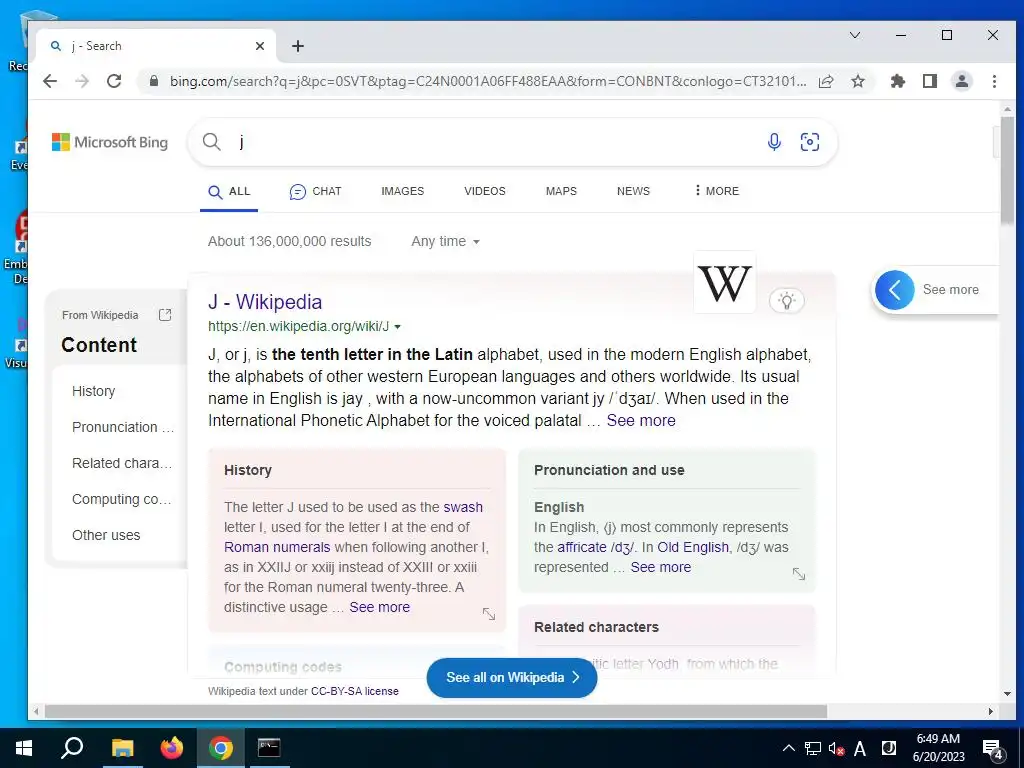Open the CC-BY-SA license link
The image size is (1024, 768).
355,691
